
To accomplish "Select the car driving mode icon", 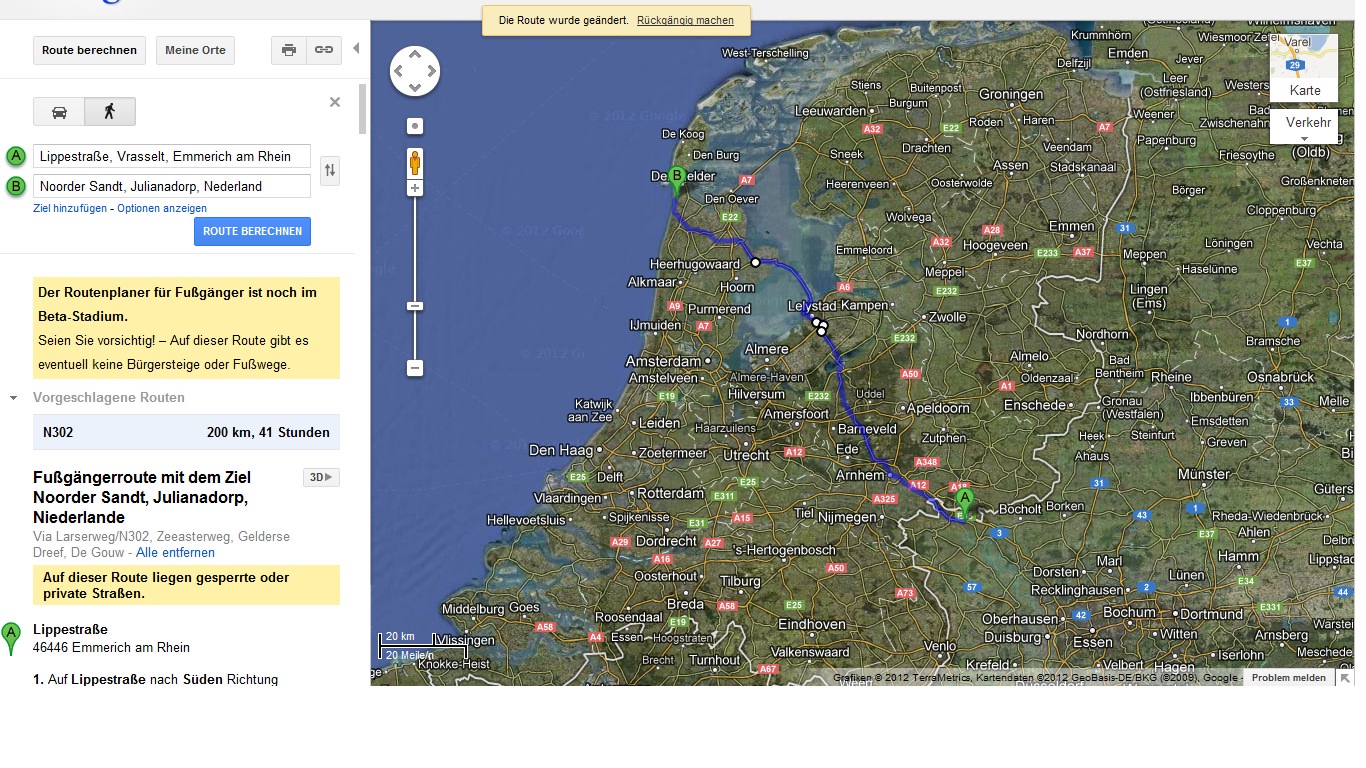I will (x=59, y=111).
